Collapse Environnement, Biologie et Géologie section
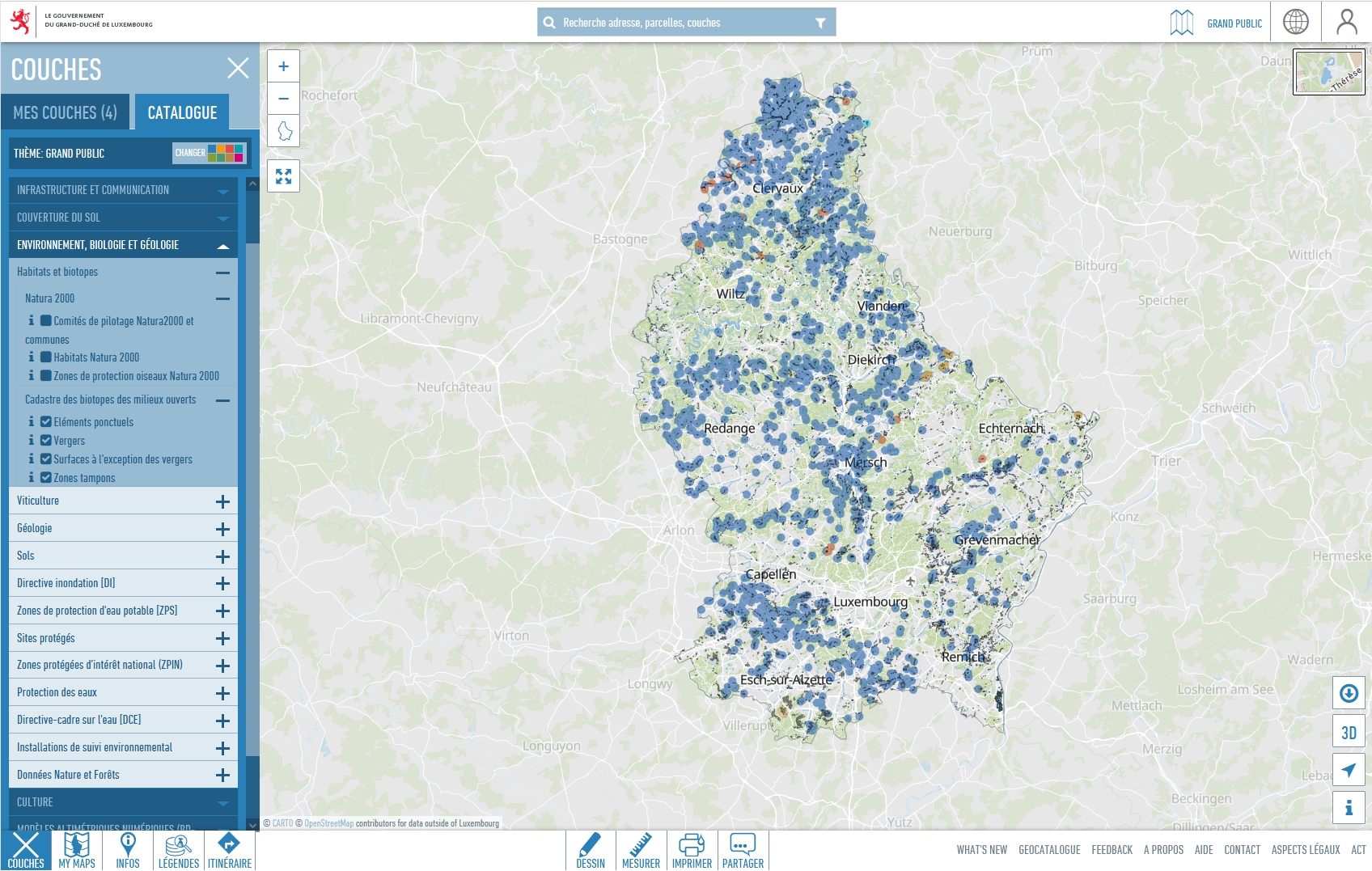This screenshot has height=871, width=1372. 123,245
